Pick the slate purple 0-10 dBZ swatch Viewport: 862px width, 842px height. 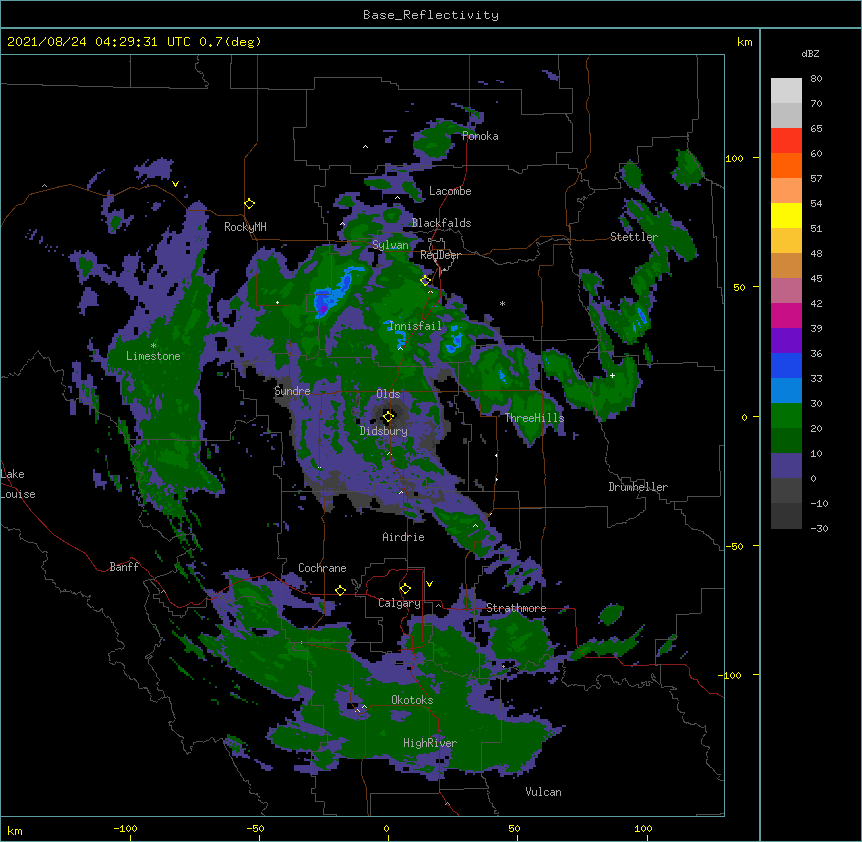click(x=786, y=466)
